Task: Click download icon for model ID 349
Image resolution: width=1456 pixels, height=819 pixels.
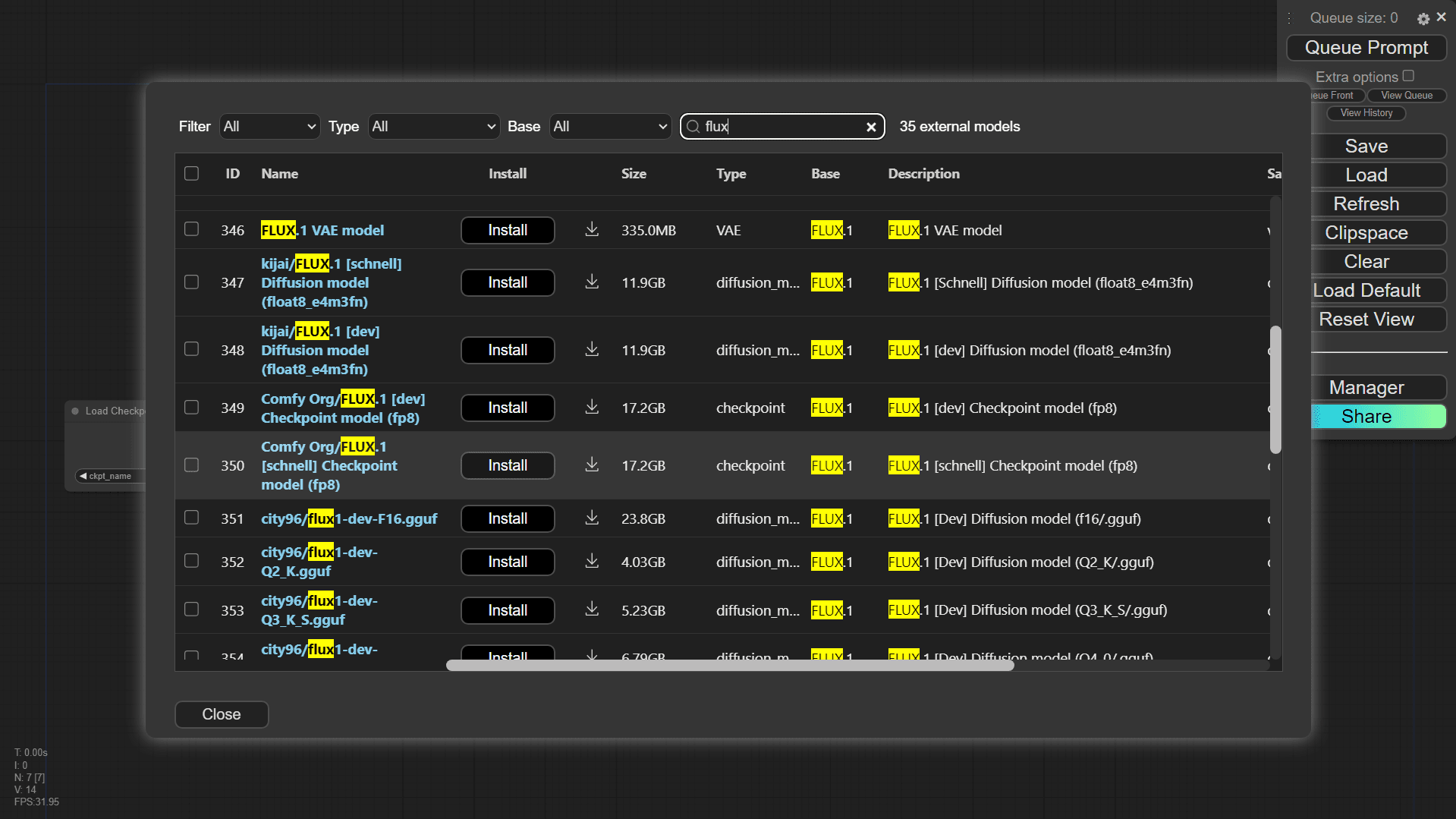Action: point(592,408)
